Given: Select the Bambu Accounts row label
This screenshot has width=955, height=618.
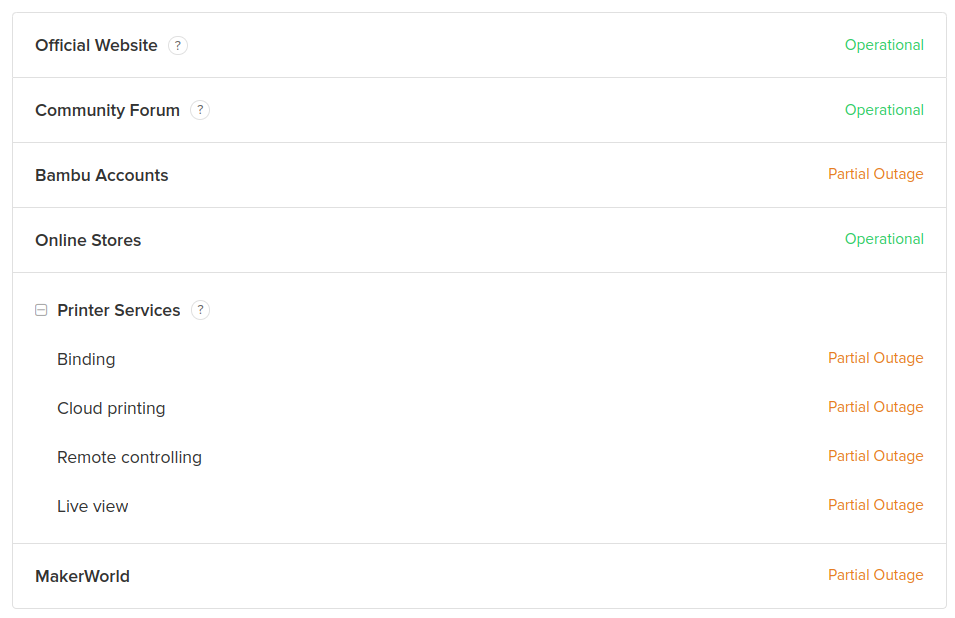Looking at the screenshot, I should (x=102, y=175).
